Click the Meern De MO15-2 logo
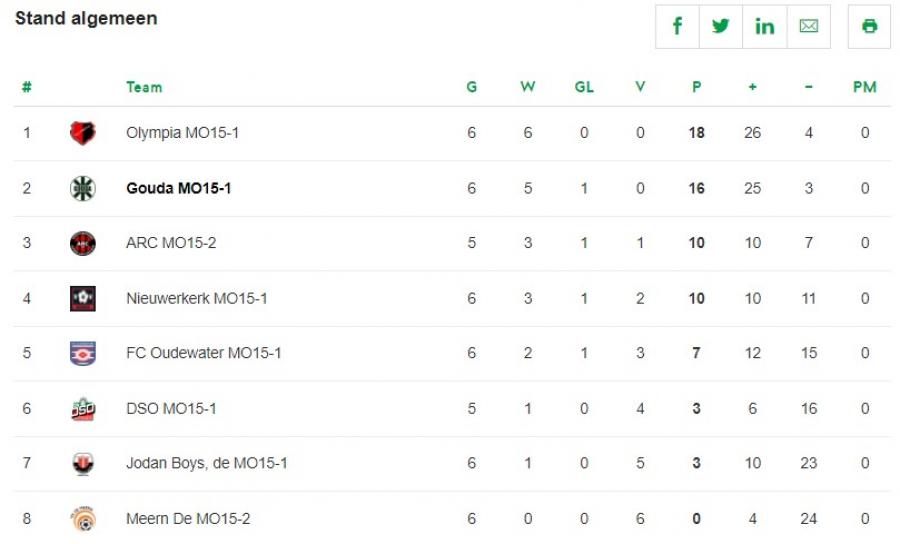This screenshot has width=900, height=544. tap(83, 519)
